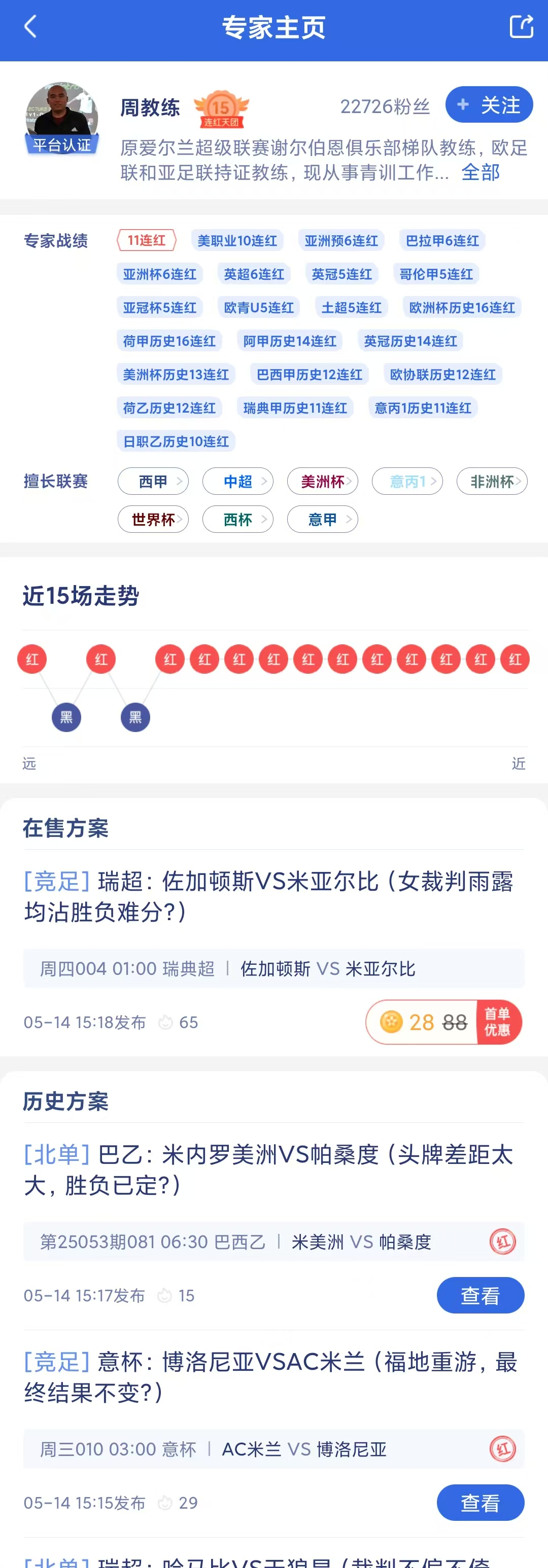Follow 周教练 with the 关注 button

pyautogui.click(x=489, y=105)
